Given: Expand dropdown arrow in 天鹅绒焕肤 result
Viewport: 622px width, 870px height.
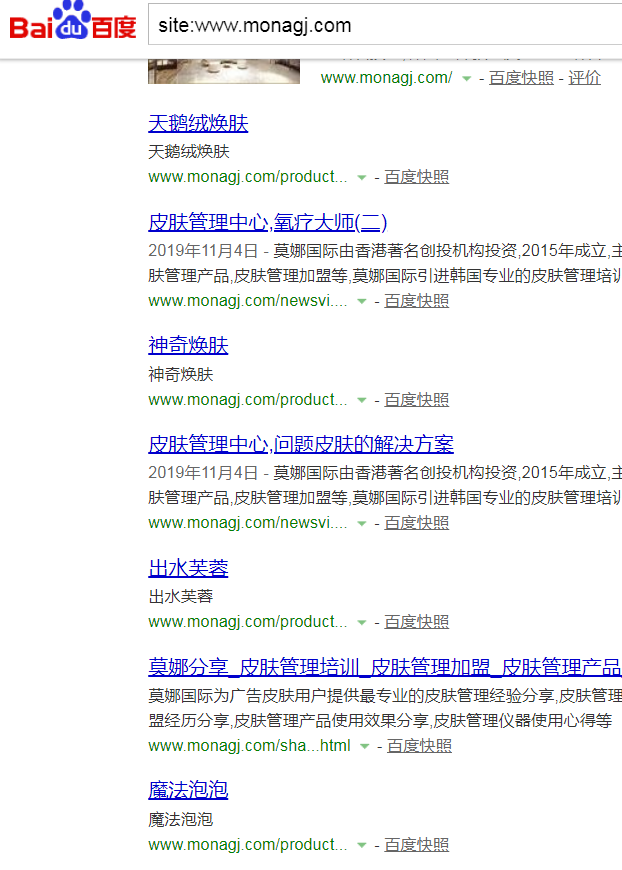Looking at the screenshot, I should pyautogui.click(x=362, y=178).
